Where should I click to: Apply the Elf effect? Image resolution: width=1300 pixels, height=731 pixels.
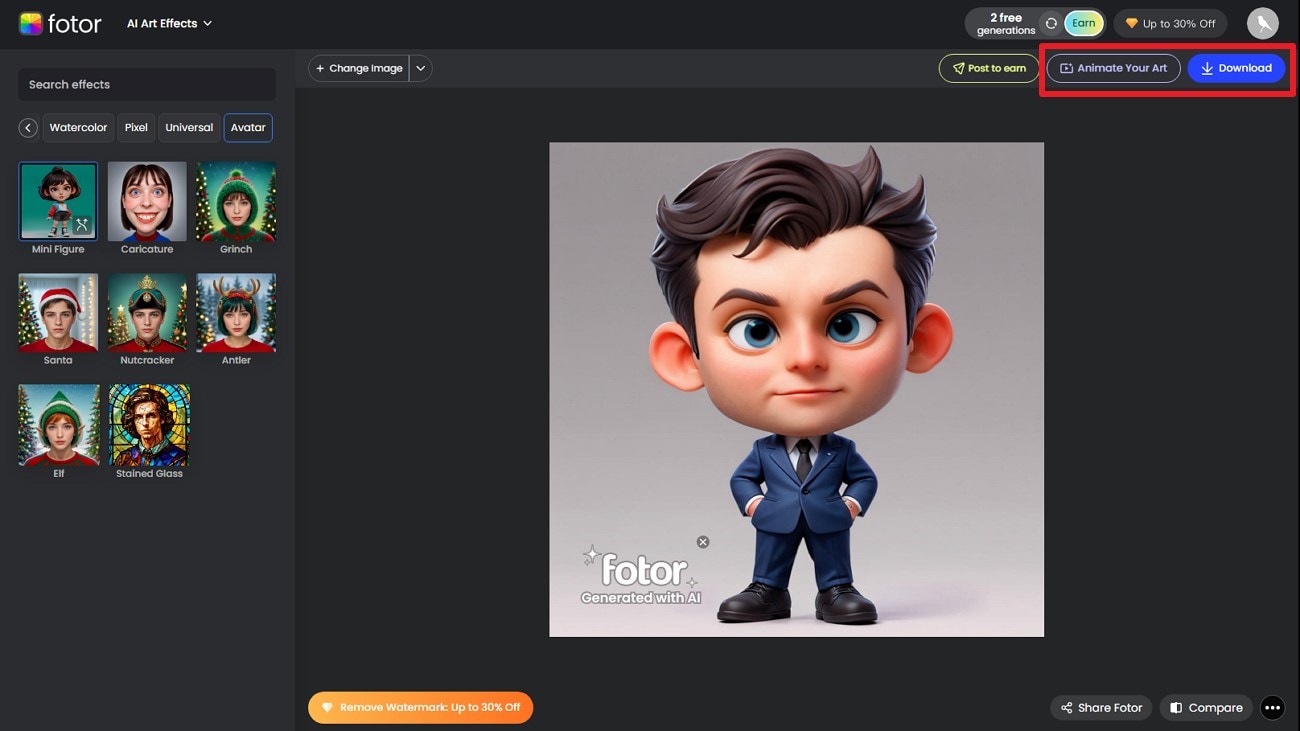[x=58, y=425]
